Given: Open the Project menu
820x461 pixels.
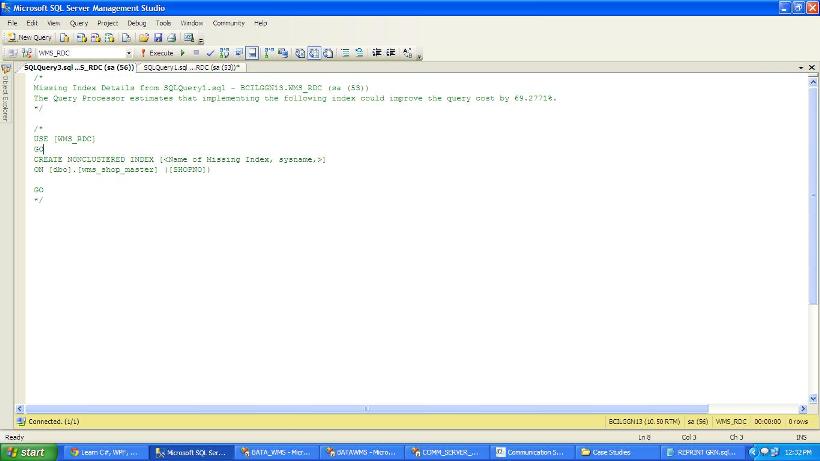Looking at the screenshot, I should [107, 23].
